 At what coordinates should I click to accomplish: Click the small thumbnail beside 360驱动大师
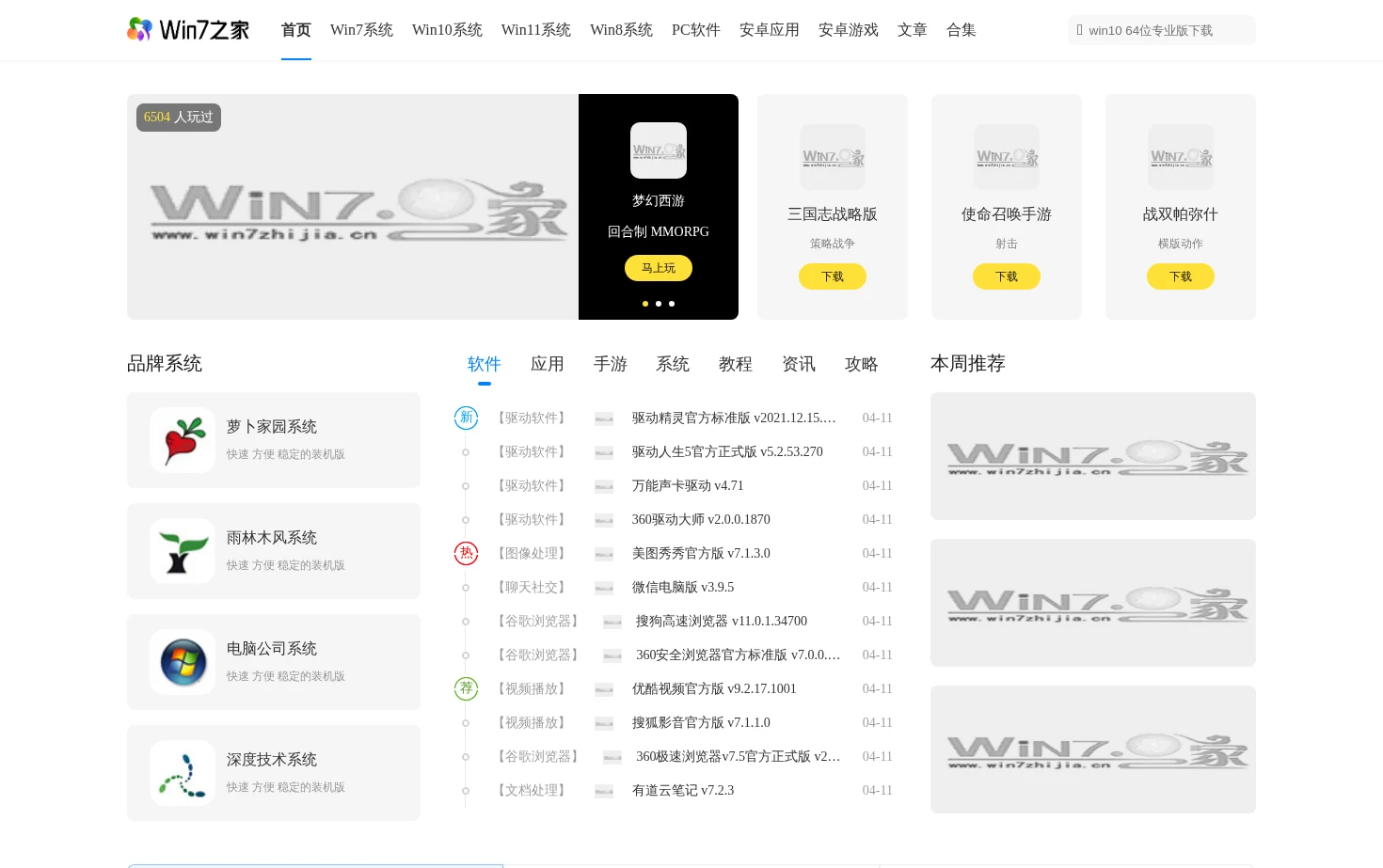pyautogui.click(x=604, y=520)
